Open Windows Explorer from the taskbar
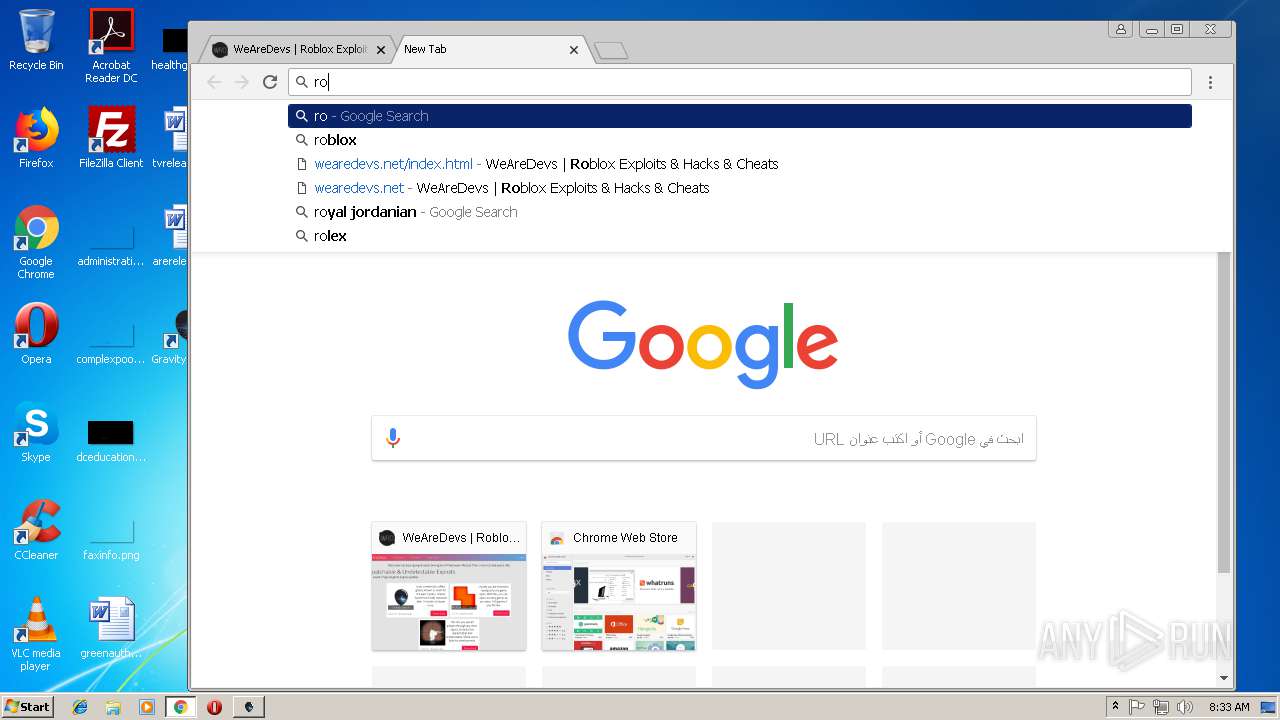Viewport: 1280px width, 720px height. pos(113,707)
